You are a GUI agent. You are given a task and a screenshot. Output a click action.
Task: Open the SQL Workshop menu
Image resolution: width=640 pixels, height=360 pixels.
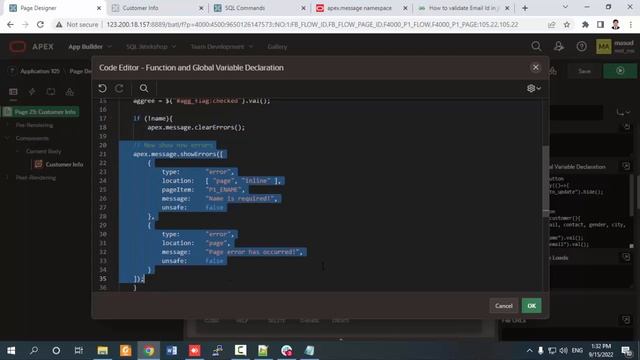(x=151, y=47)
